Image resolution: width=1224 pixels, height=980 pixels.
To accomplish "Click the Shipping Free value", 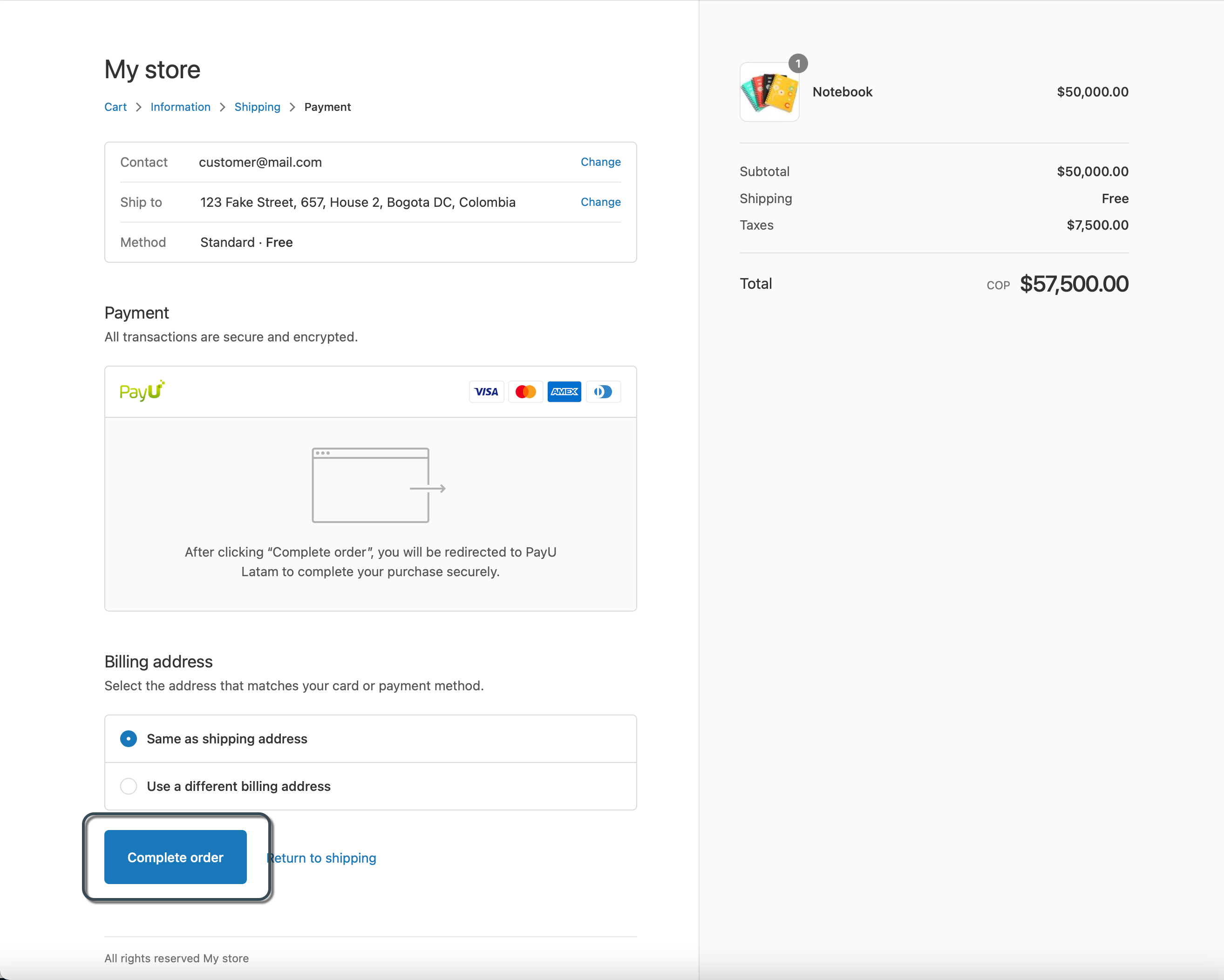I will (x=1115, y=199).
